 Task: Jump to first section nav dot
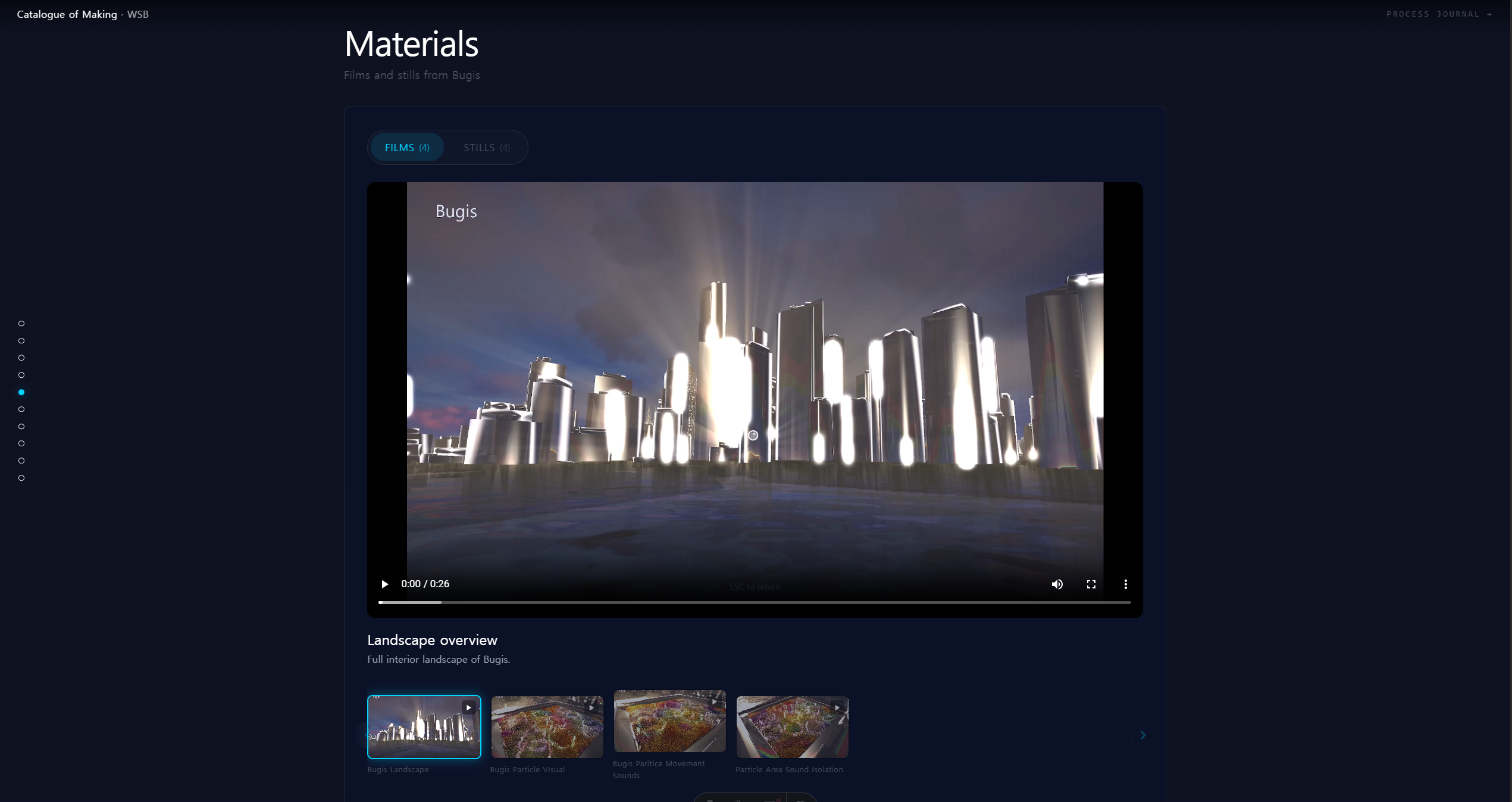tap(21, 324)
